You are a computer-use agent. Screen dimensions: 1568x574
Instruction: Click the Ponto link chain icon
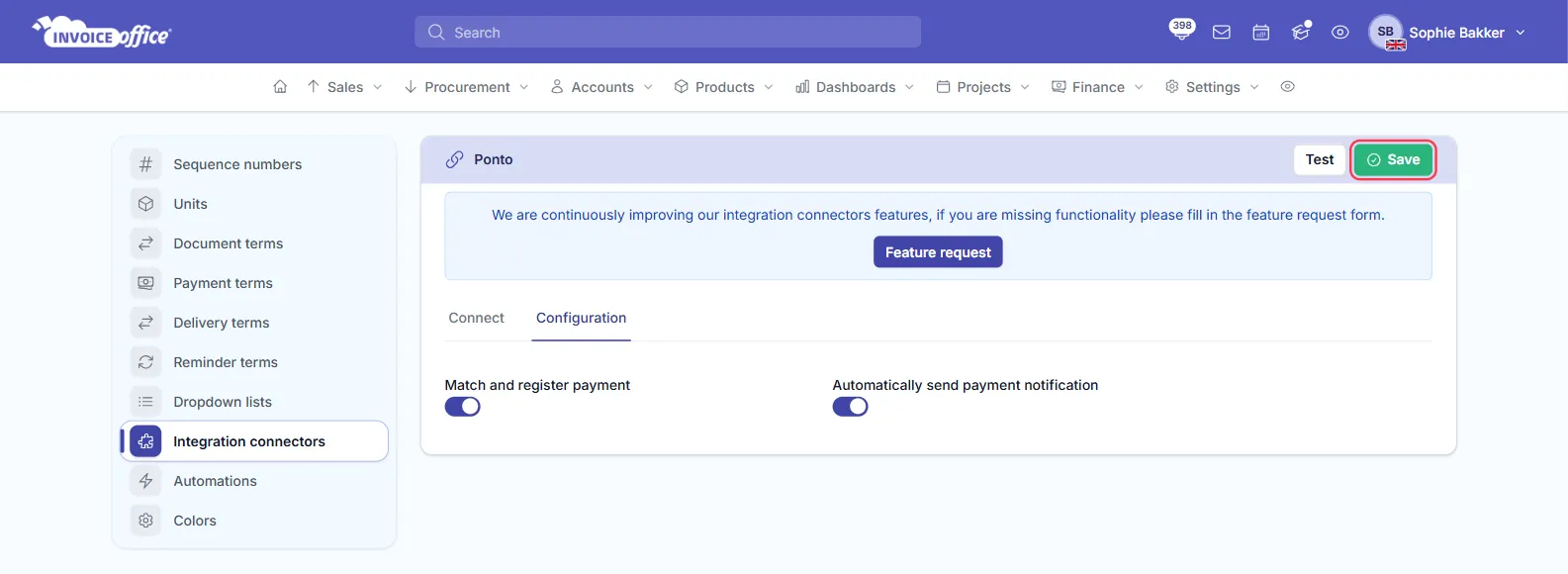[x=454, y=159]
